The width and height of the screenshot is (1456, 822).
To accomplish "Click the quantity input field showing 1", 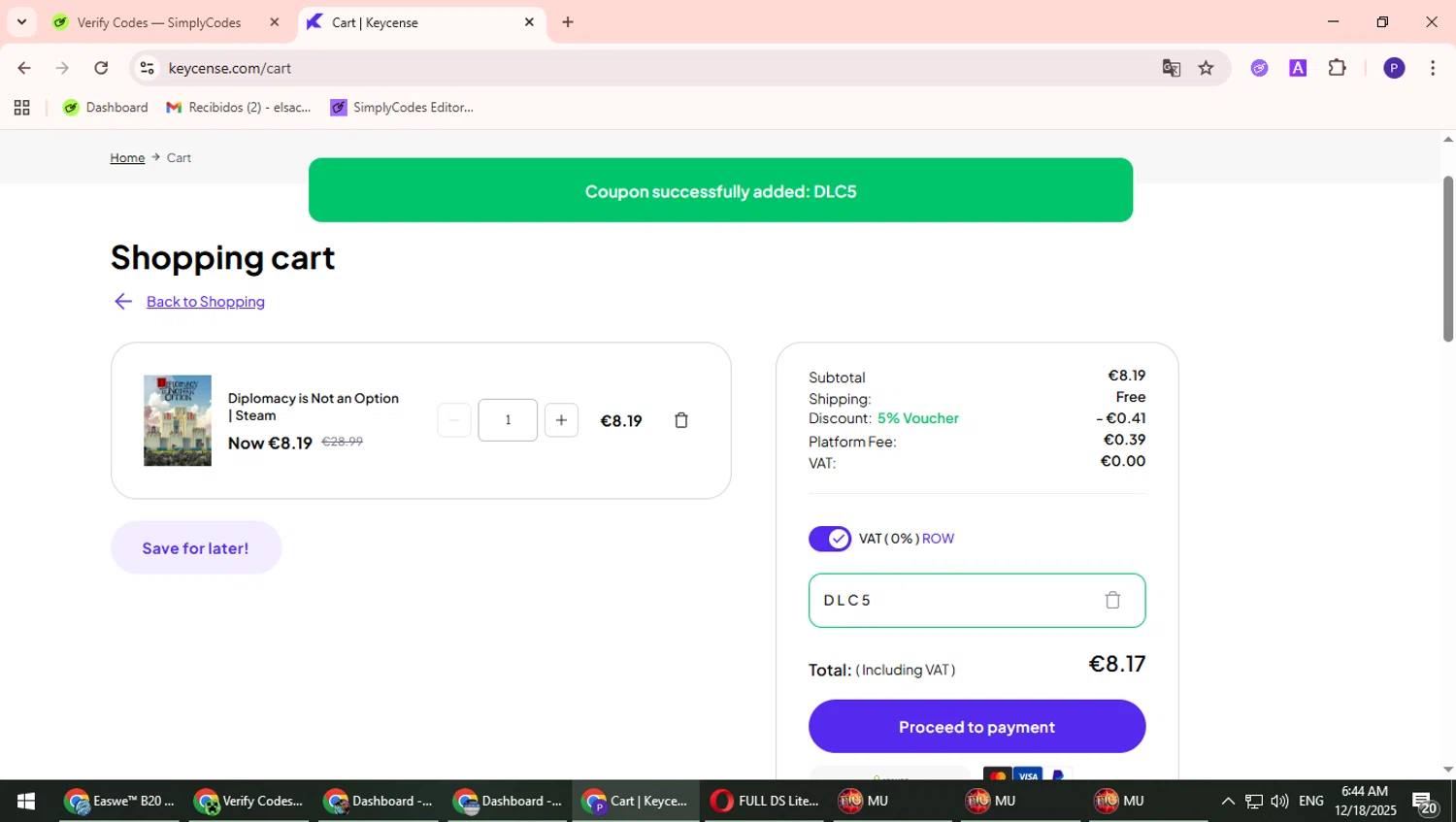I will (x=508, y=420).
